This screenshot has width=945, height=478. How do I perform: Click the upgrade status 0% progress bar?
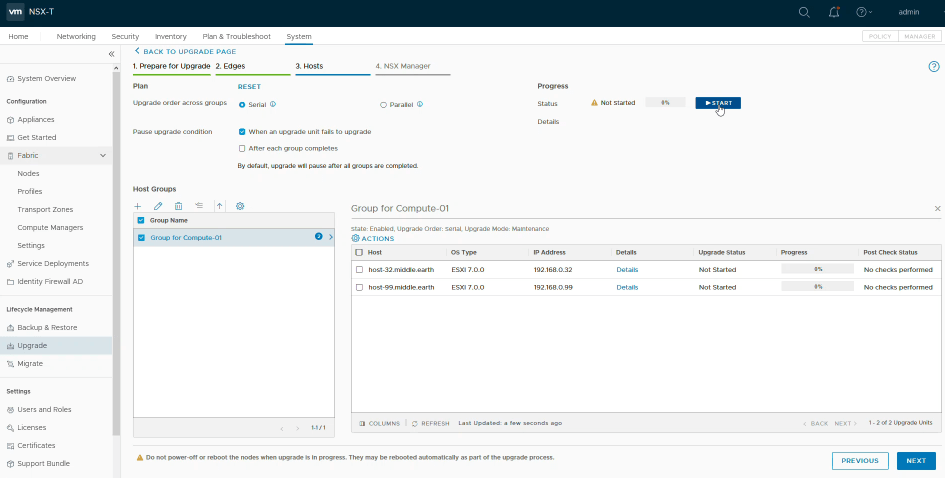(664, 103)
